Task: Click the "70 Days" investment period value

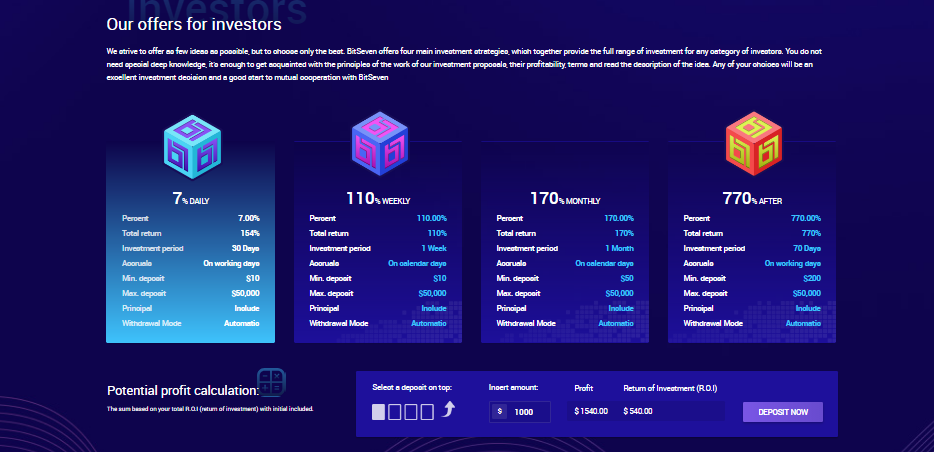Action: tap(807, 248)
